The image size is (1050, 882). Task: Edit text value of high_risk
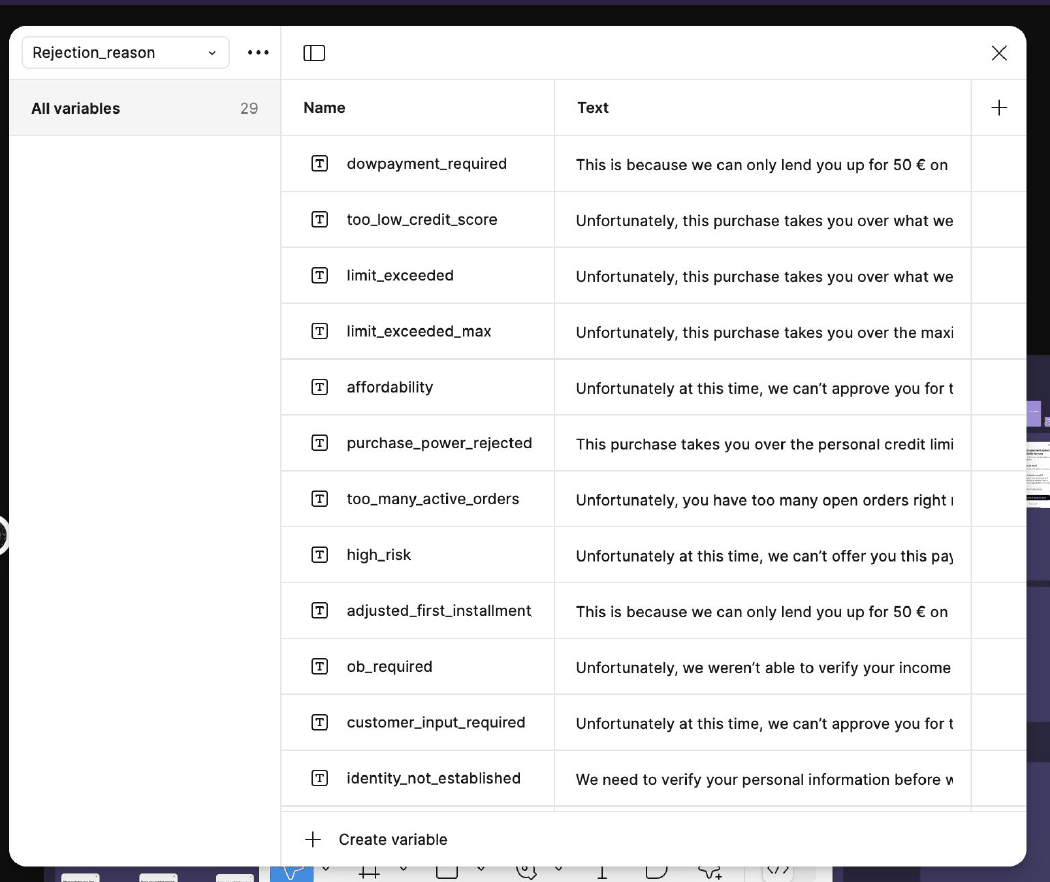pos(763,555)
